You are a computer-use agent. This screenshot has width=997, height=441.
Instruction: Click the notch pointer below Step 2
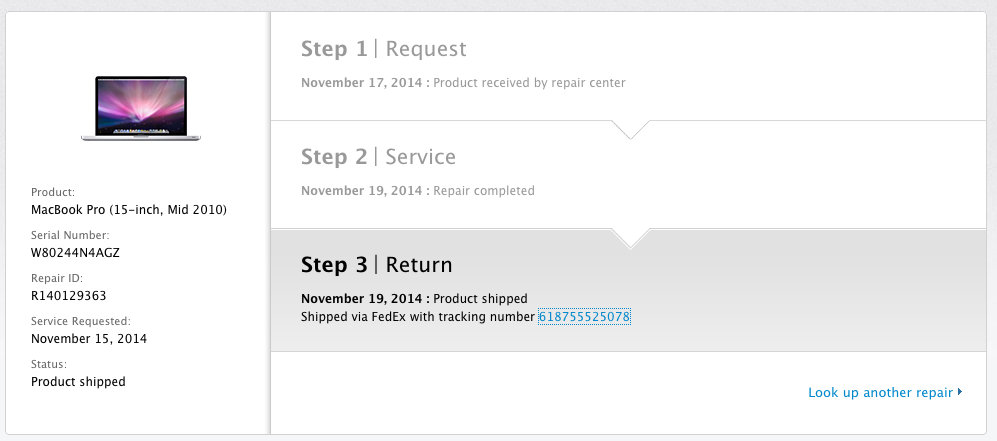pyautogui.click(x=631, y=237)
